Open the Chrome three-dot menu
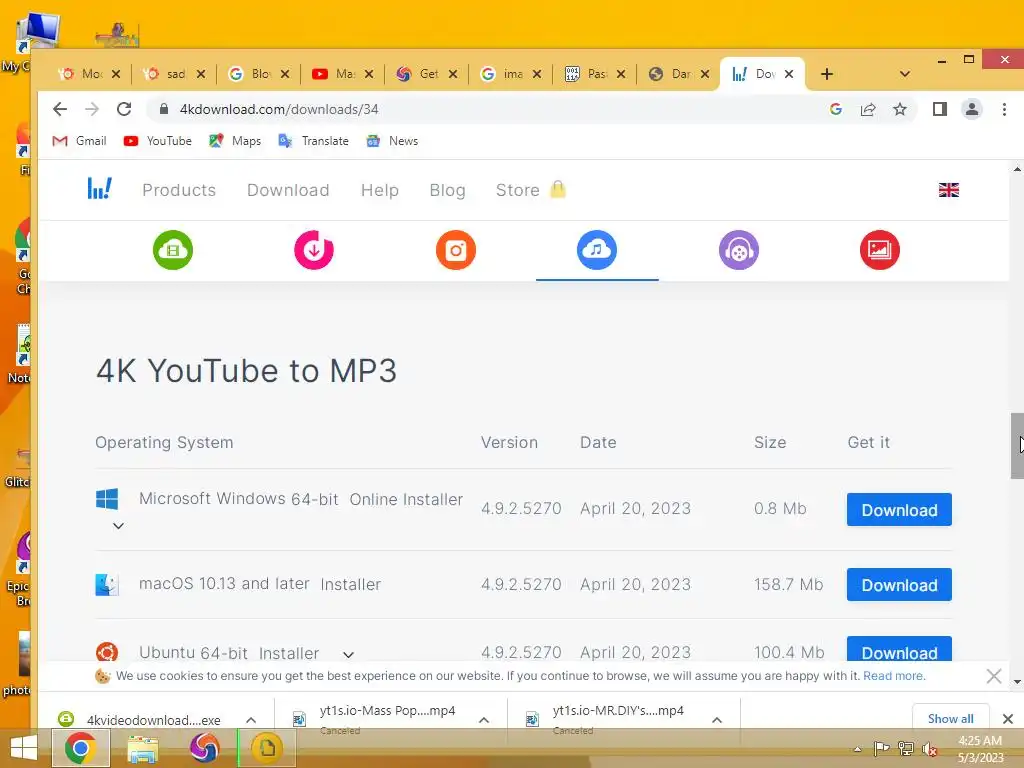1024x768 pixels. coord(1004,109)
